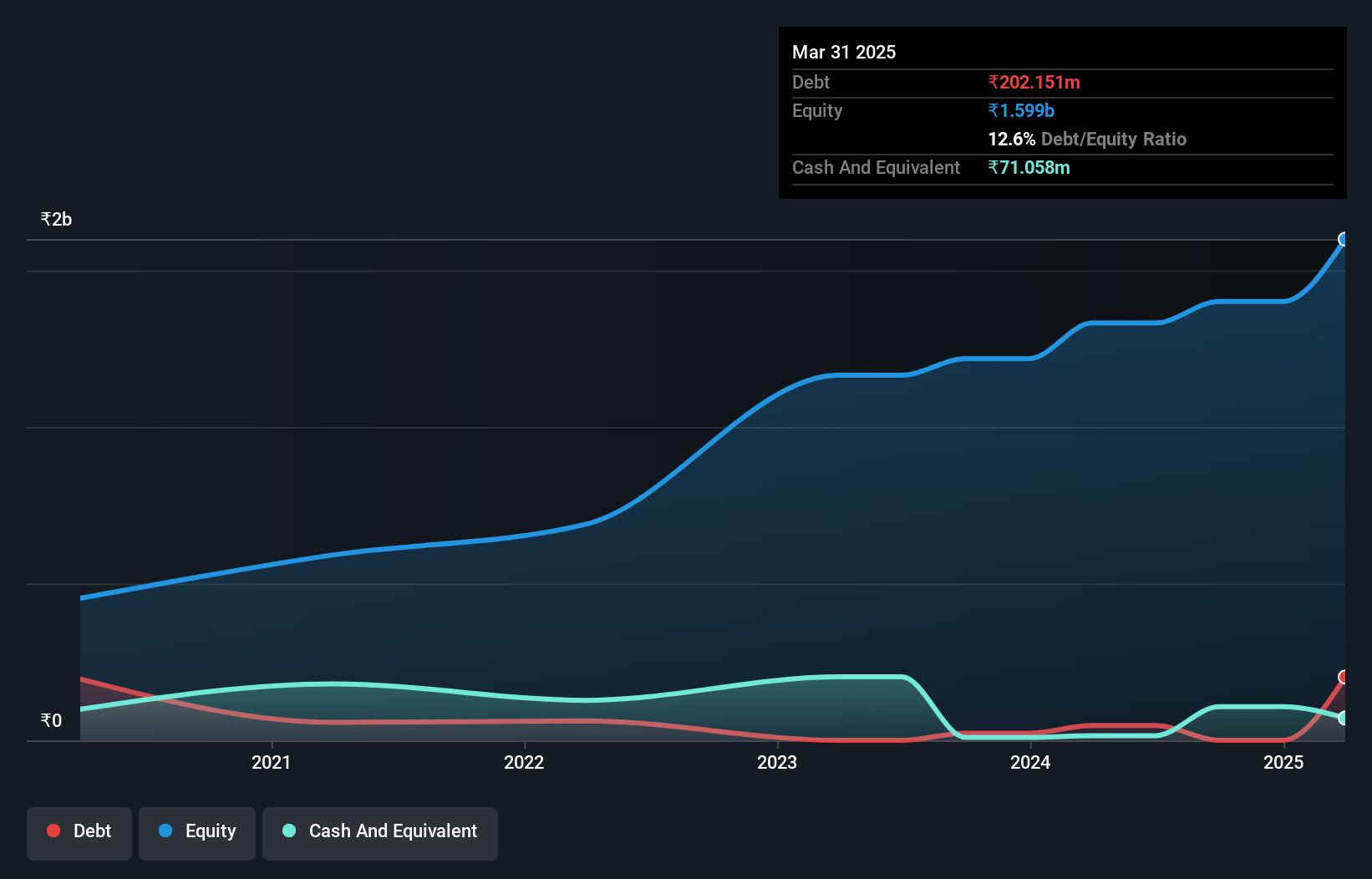Click the ₹1.599b equity value
The image size is (1372, 879).
coord(1021,110)
